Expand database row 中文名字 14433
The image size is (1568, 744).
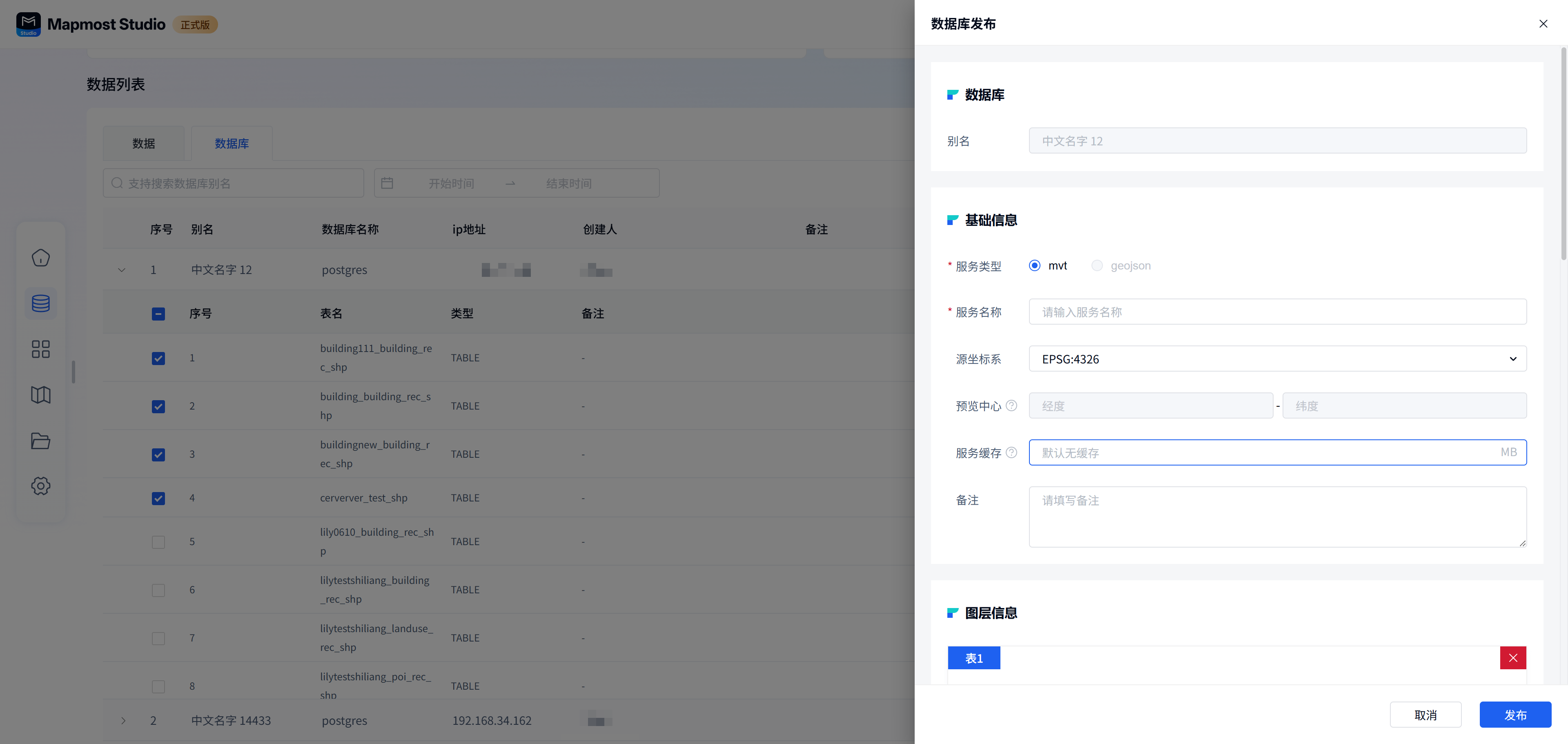[124, 720]
